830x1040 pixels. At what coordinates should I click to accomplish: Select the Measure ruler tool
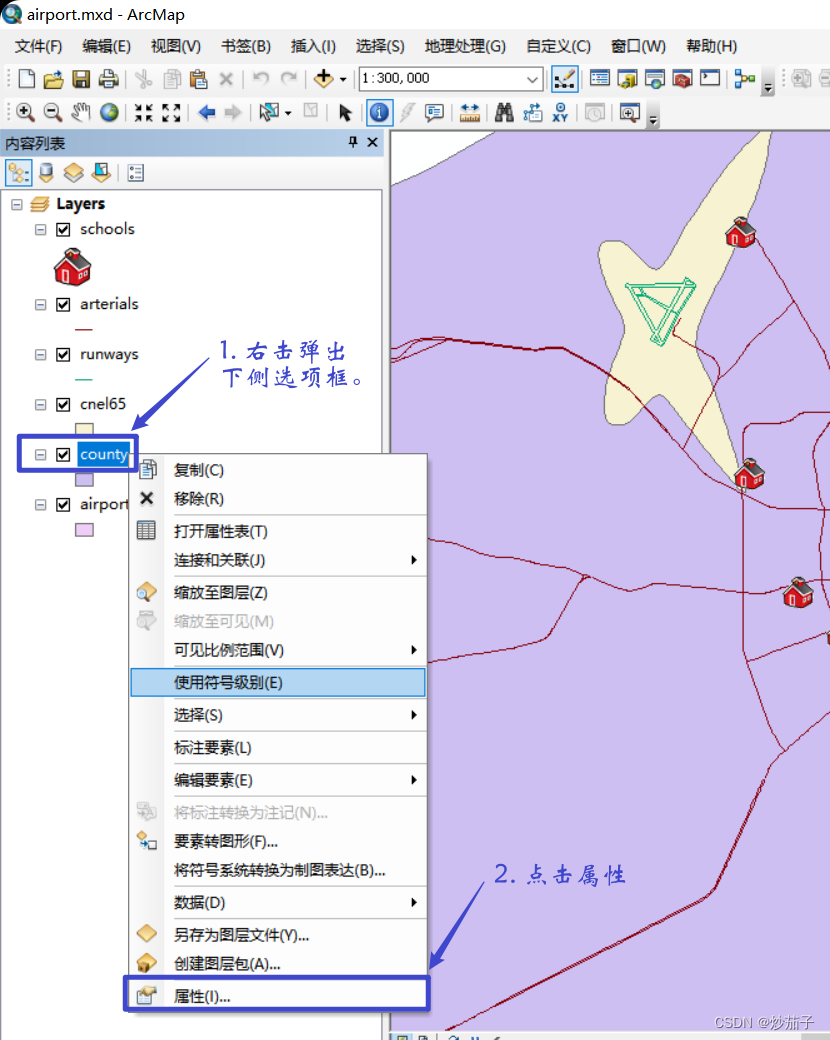pyautogui.click(x=469, y=112)
